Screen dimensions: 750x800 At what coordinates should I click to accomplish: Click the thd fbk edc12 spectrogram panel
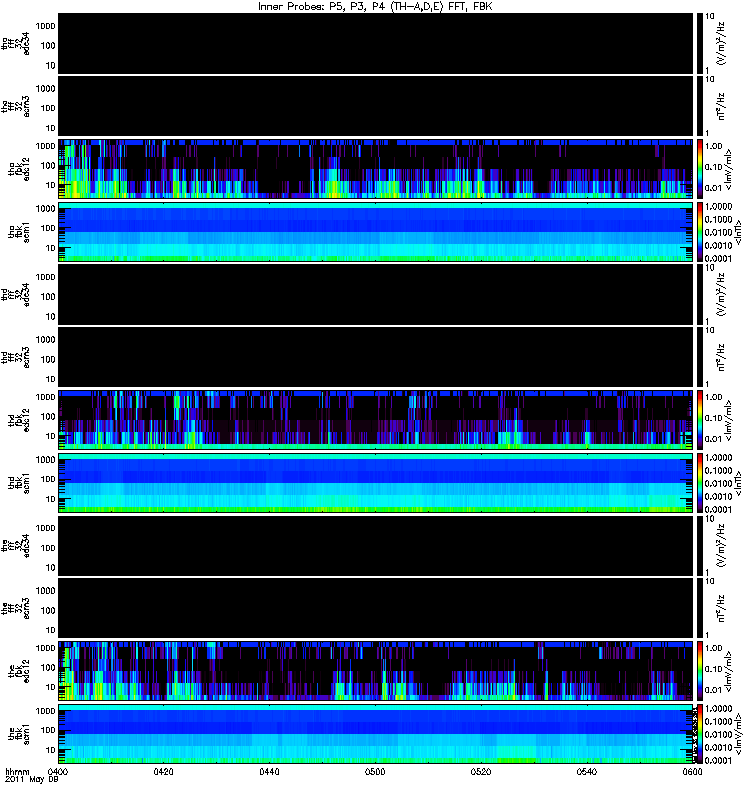tap(376, 420)
